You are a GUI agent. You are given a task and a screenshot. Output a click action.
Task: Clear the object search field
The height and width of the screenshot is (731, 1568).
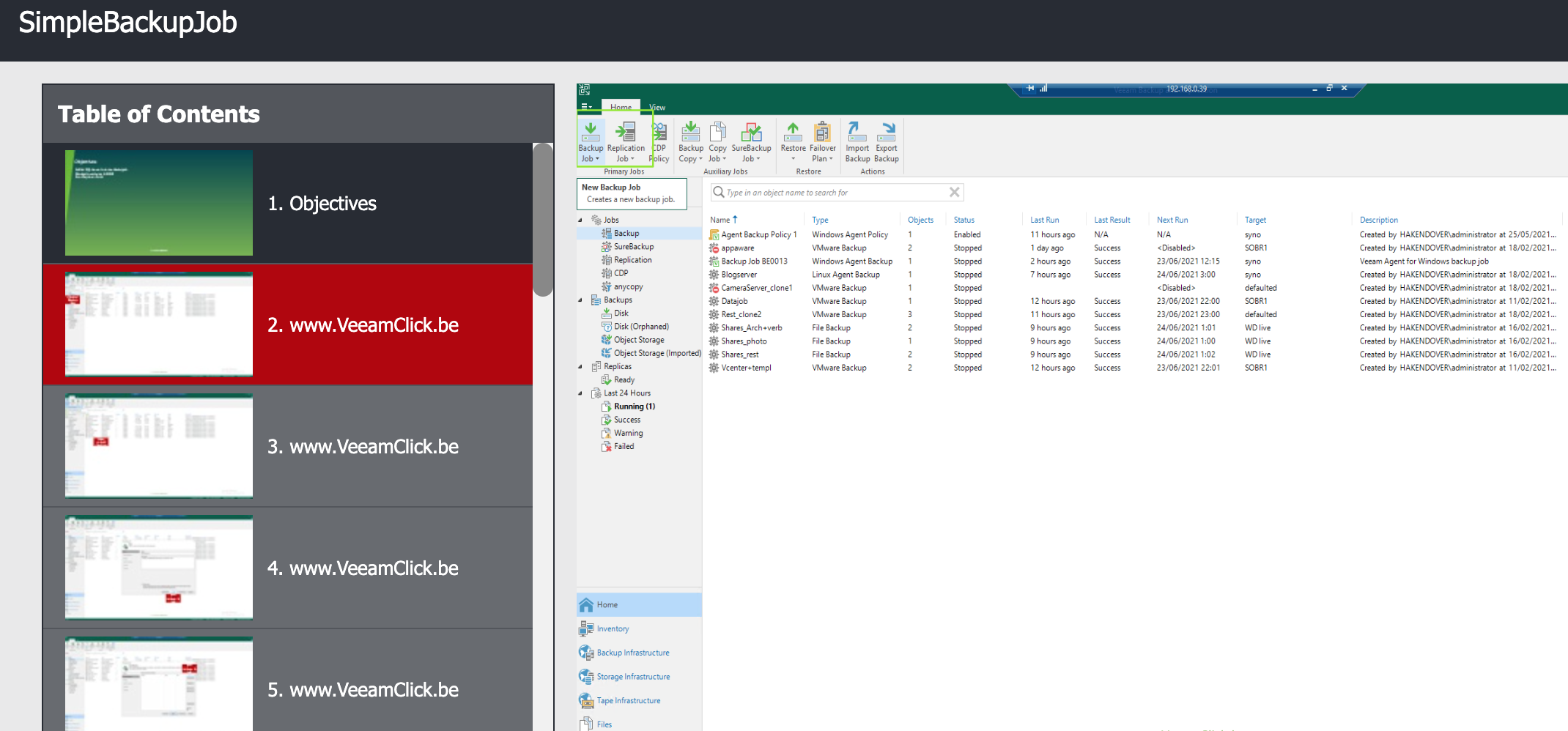coord(954,192)
